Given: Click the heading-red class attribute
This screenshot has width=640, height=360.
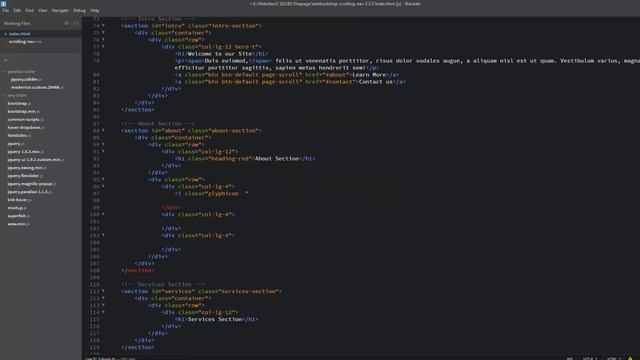Looking at the screenshot, I should (x=220, y=158).
